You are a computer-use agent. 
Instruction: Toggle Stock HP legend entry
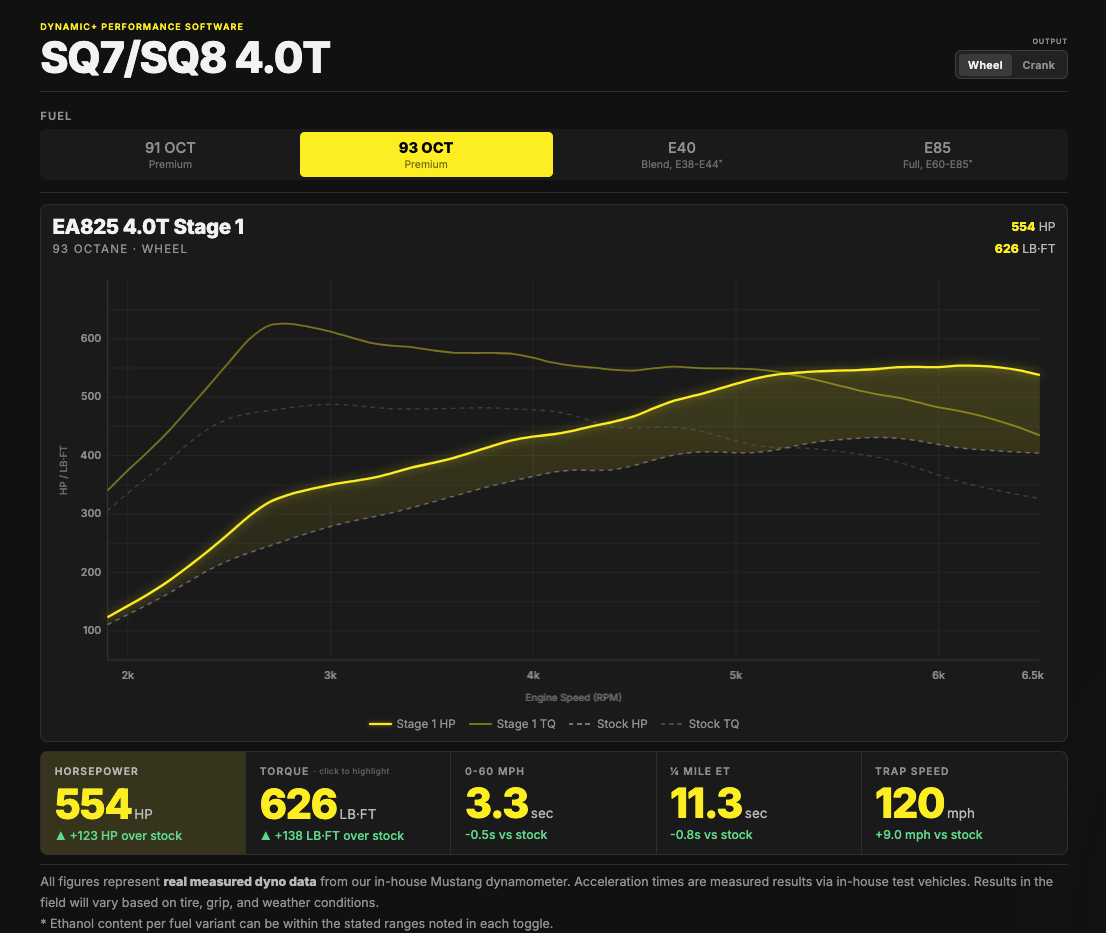(x=608, y=724)
